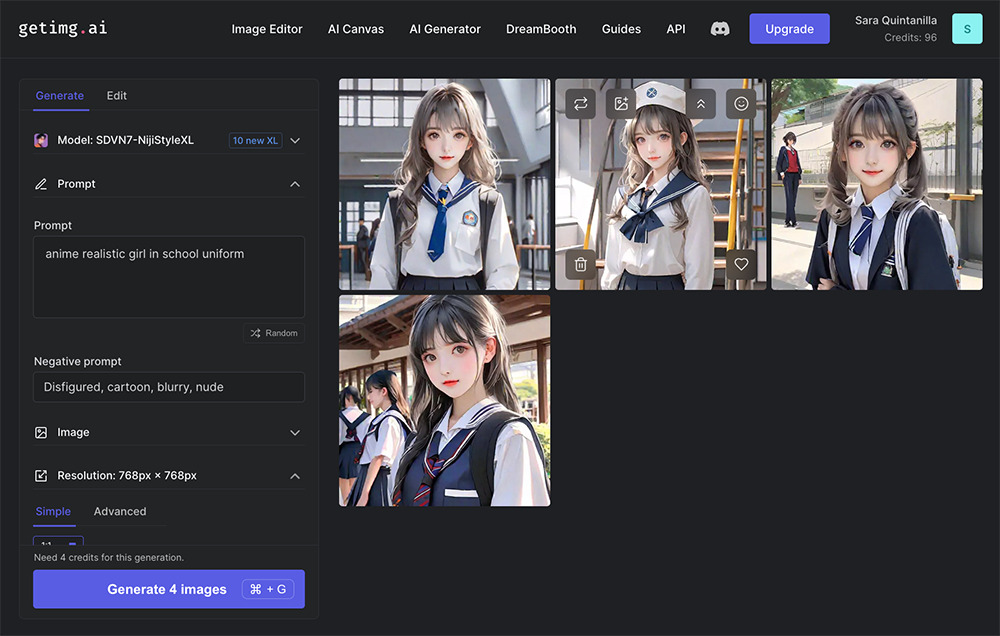
Task: Collapse the Prompt section chevron
Action: point(295,184)
